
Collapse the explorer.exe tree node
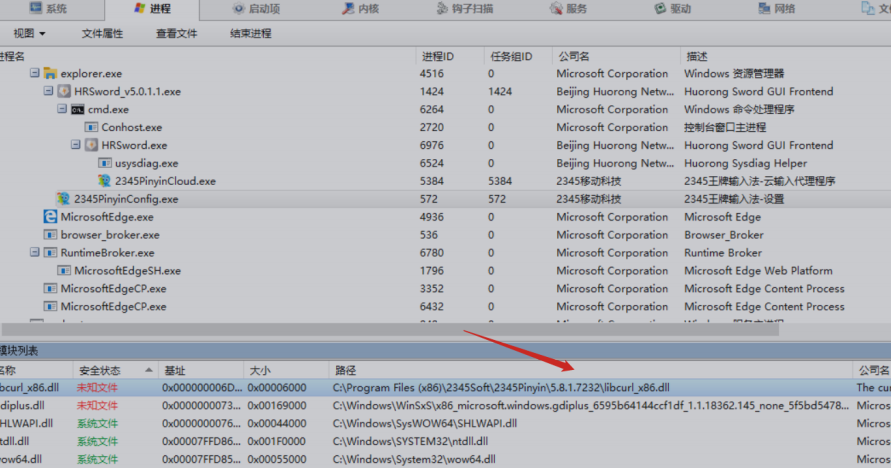pos(35,73)
